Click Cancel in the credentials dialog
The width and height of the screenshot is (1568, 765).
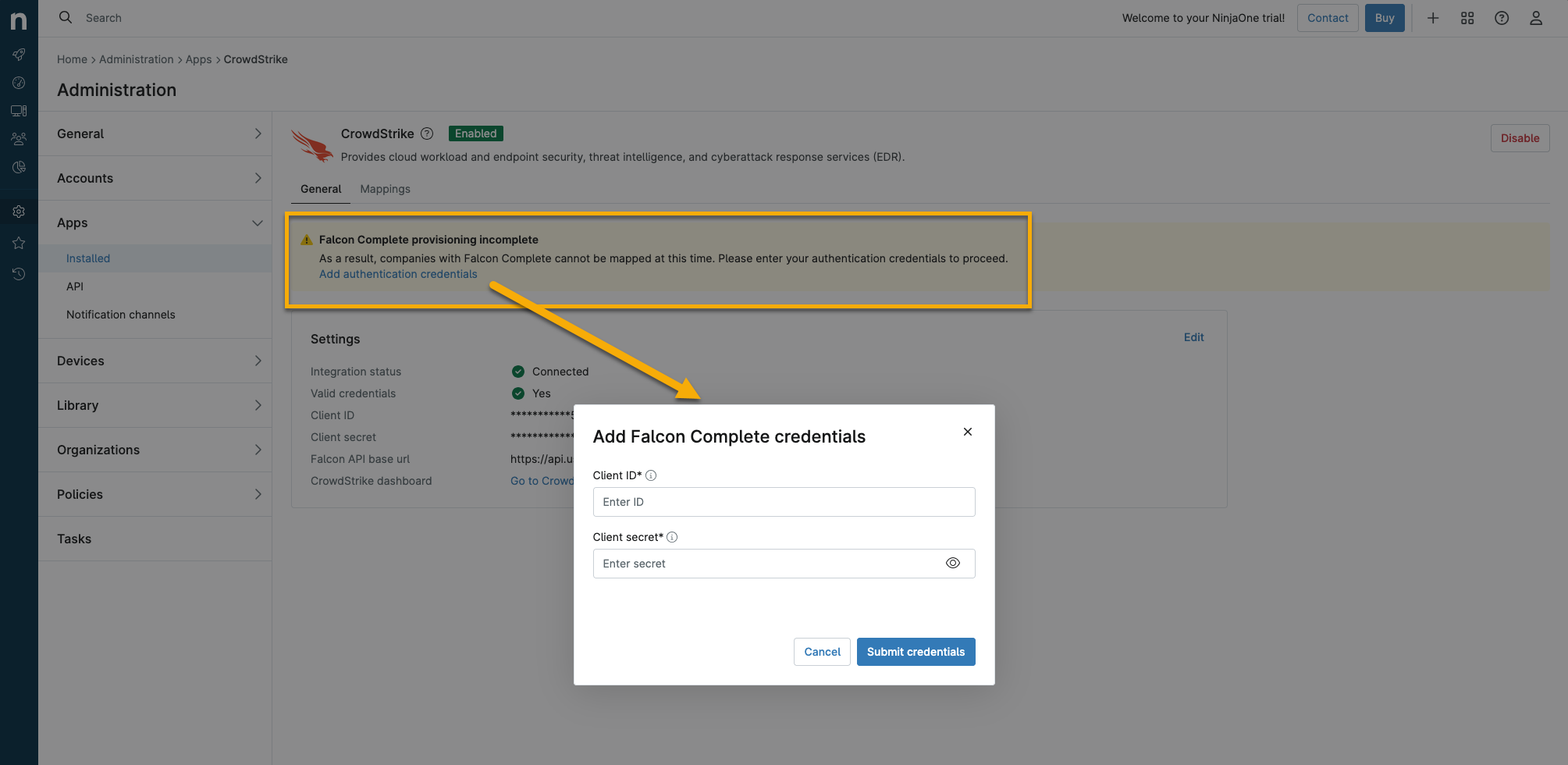click(x=822, y=652)
